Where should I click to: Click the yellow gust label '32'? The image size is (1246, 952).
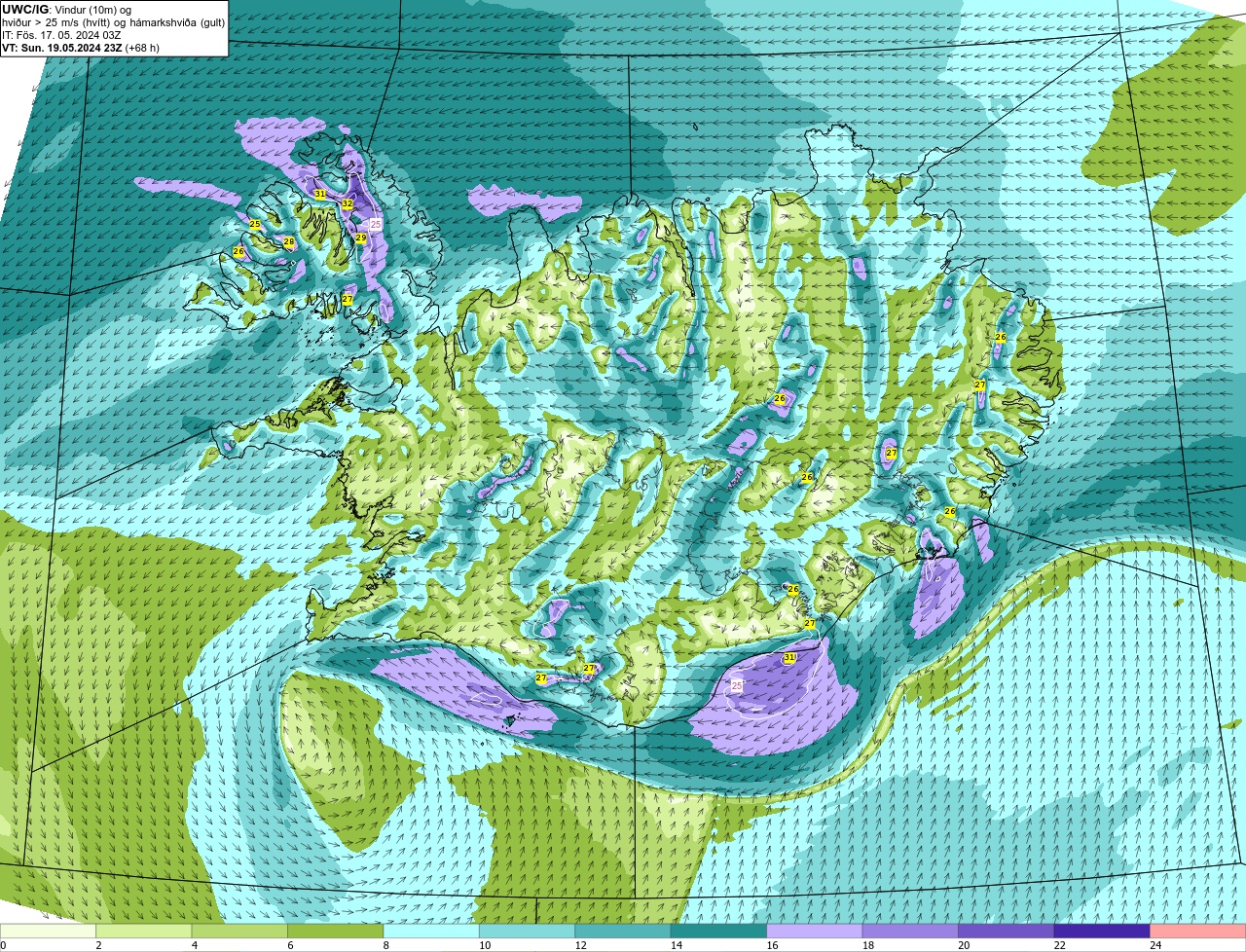[348, 203]
